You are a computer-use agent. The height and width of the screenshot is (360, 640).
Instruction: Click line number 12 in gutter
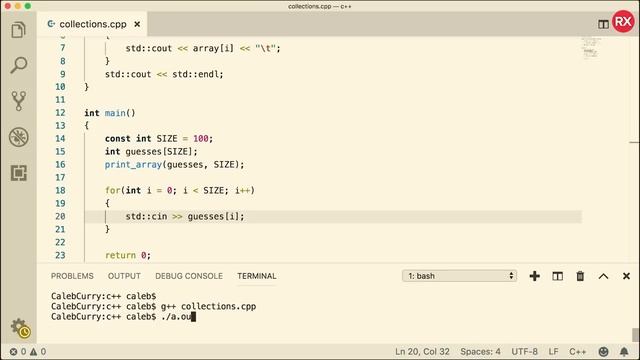60,113
